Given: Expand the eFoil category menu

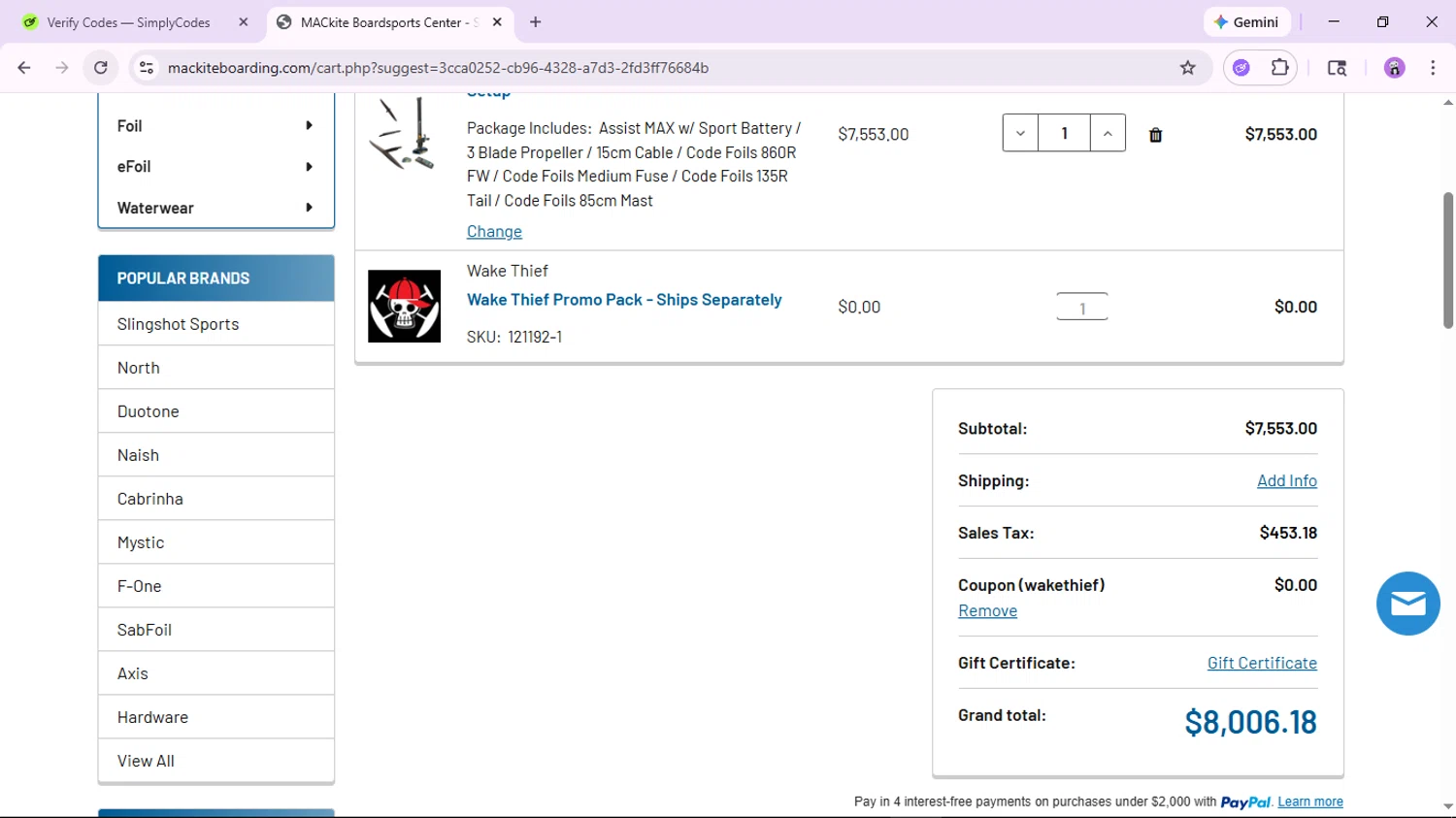Looking at the screenshot, I should [x=215, y=167].
